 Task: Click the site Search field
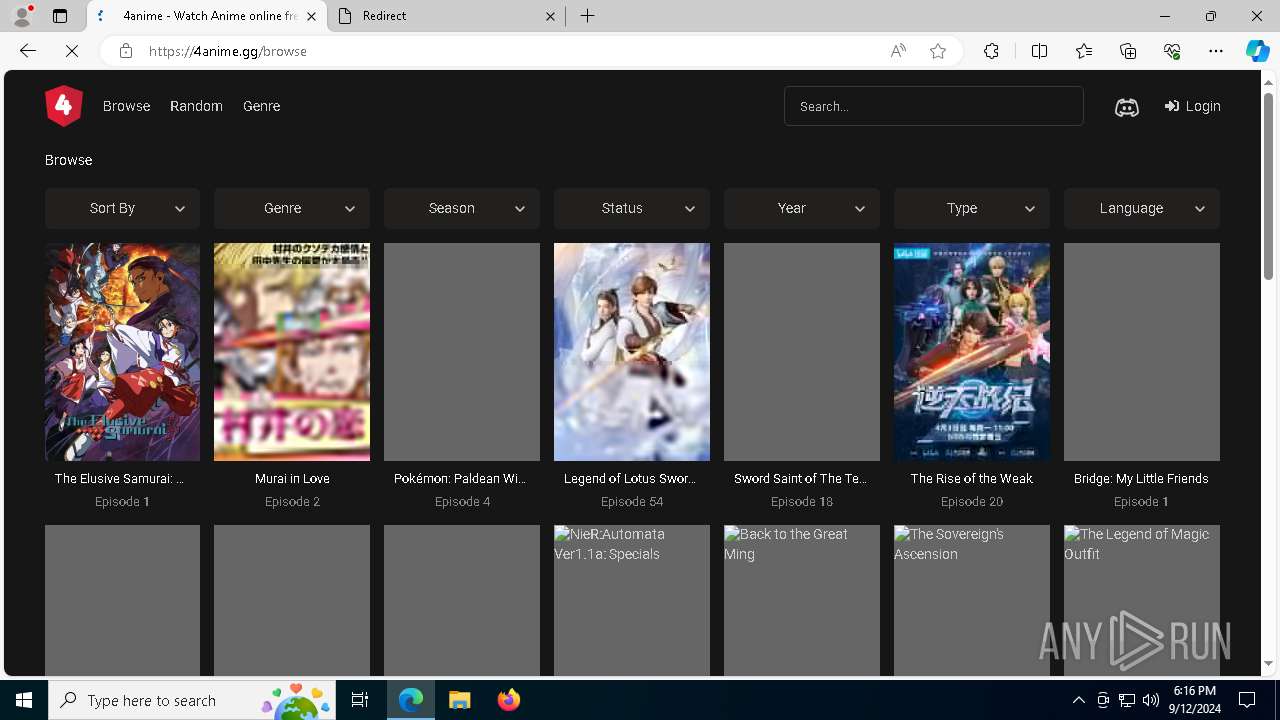(x=933, y=106)
